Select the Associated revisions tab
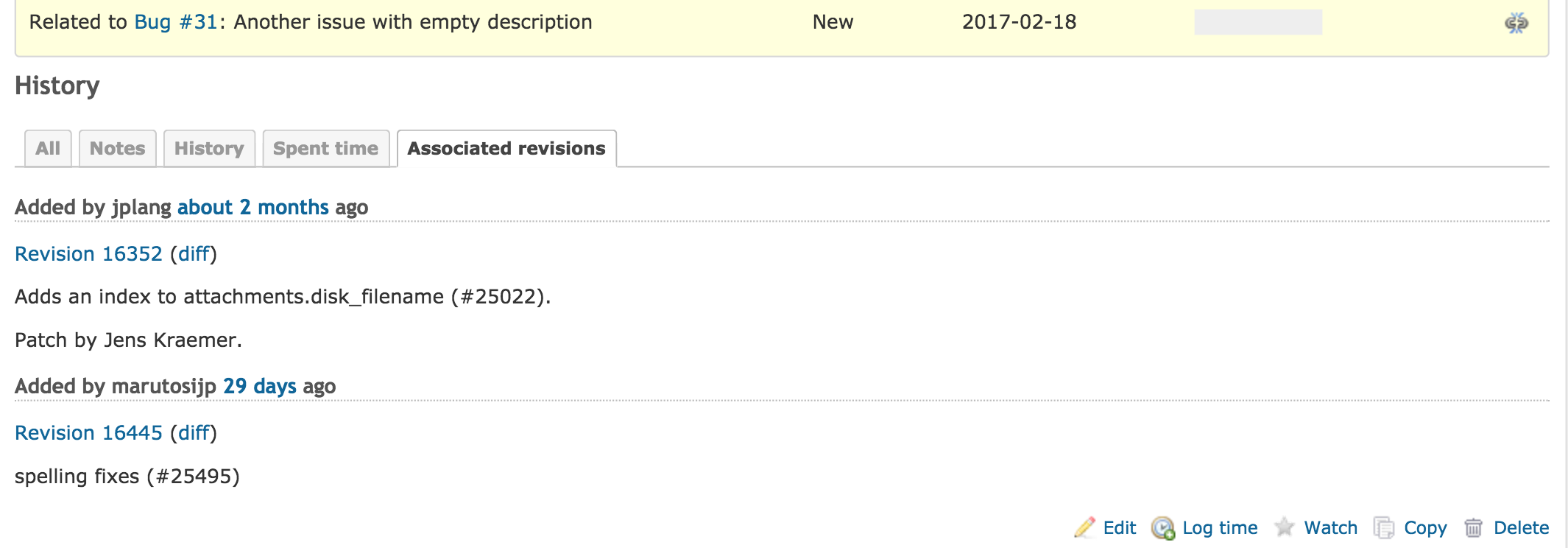1568x548 pixels. coord(506,148)
